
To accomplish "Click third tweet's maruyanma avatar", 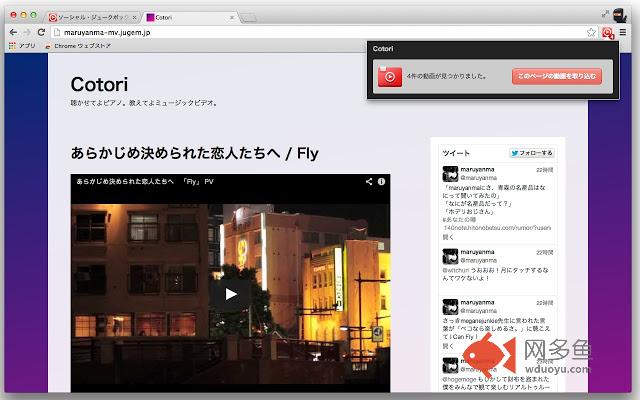I will coord(450,307).
